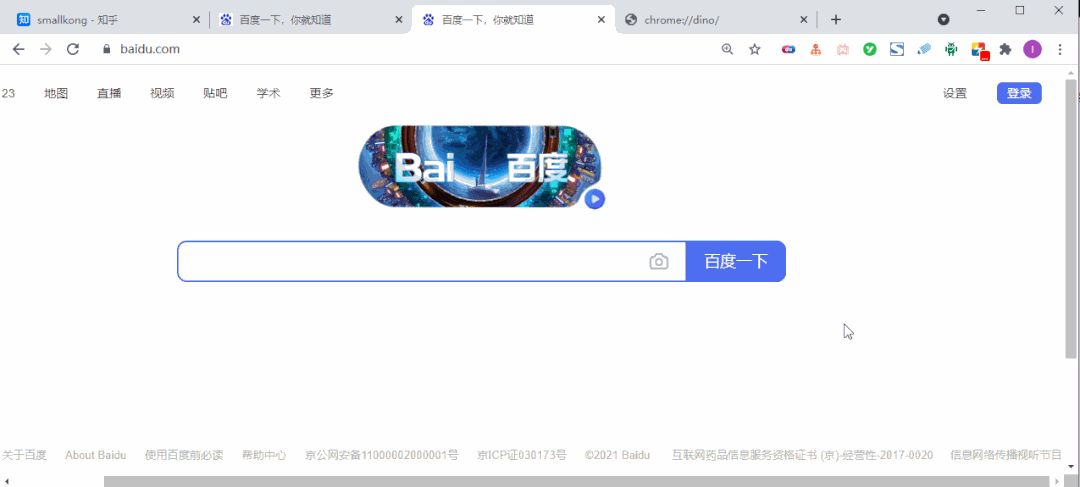Click the vertical scrollbar thumb
This screenshot has width=1080, height=487.
click(x=1071, y=218)
